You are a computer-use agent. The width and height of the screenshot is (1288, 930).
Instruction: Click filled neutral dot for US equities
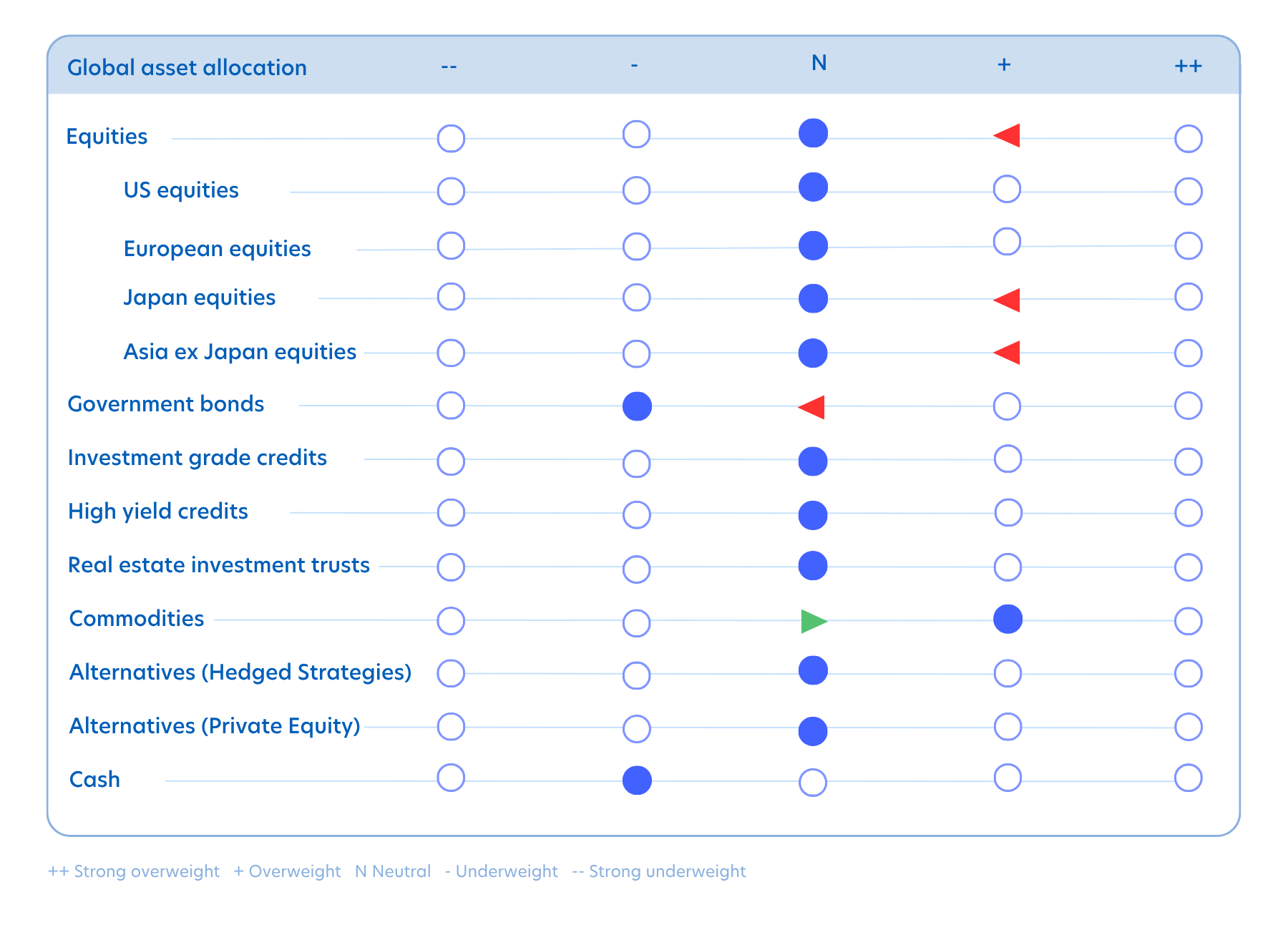pos(813,187)
